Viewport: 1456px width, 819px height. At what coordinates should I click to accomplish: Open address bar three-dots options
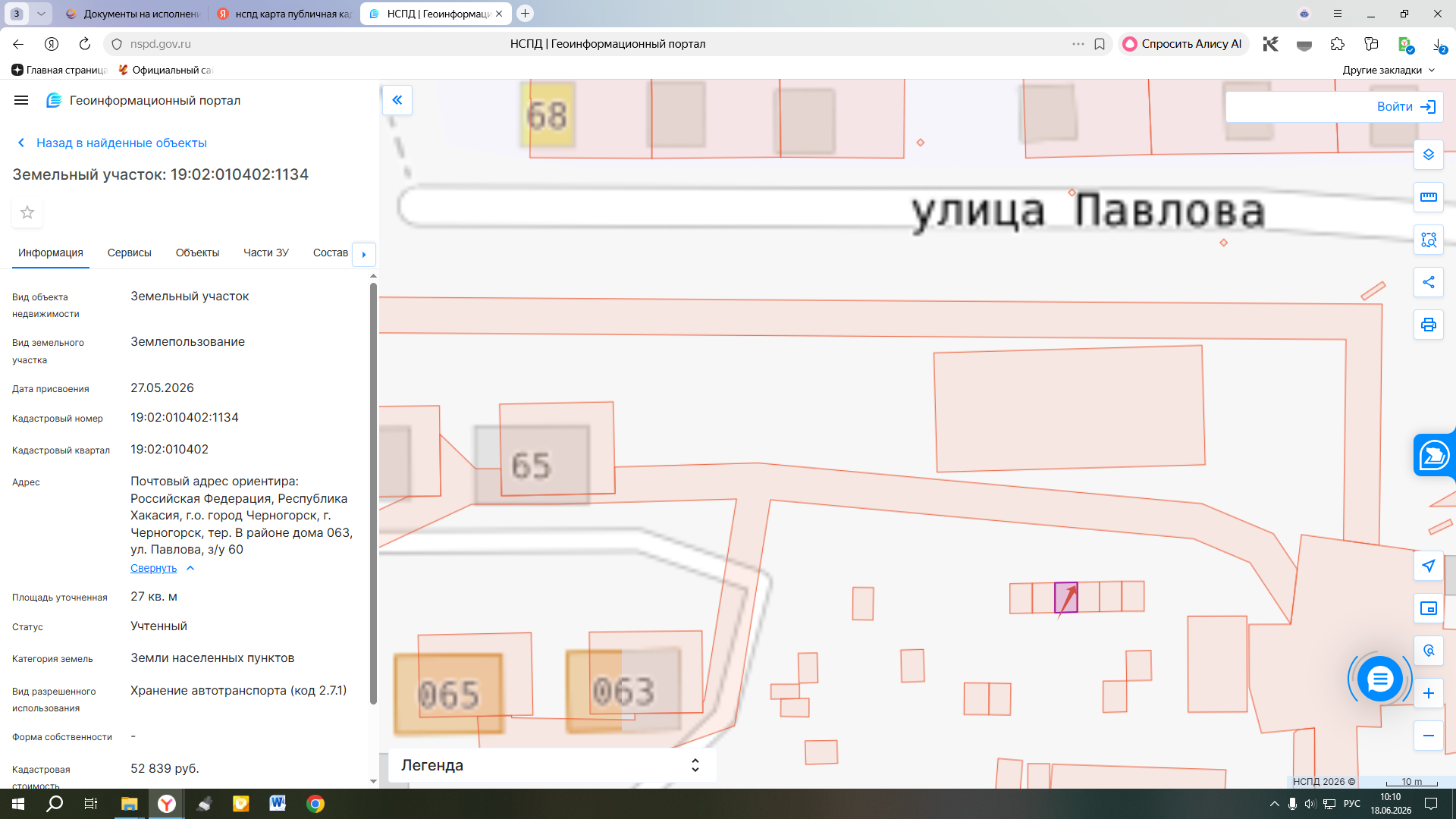point(1078,44)
